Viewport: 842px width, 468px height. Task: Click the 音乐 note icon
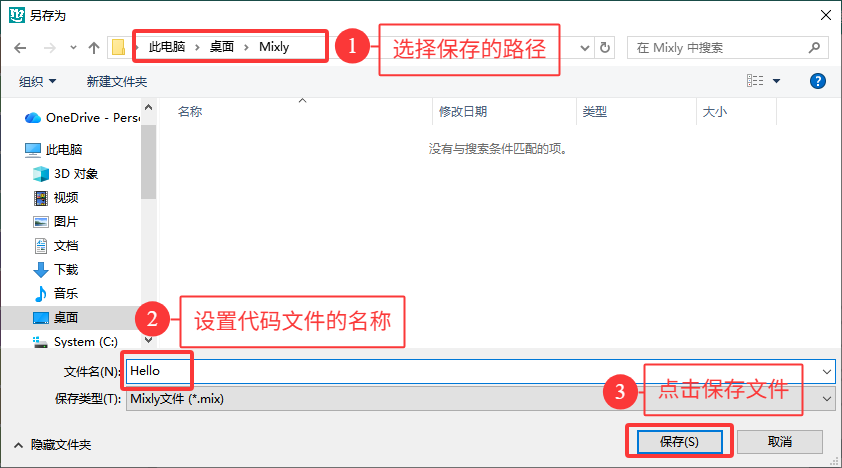coord(41,294)
